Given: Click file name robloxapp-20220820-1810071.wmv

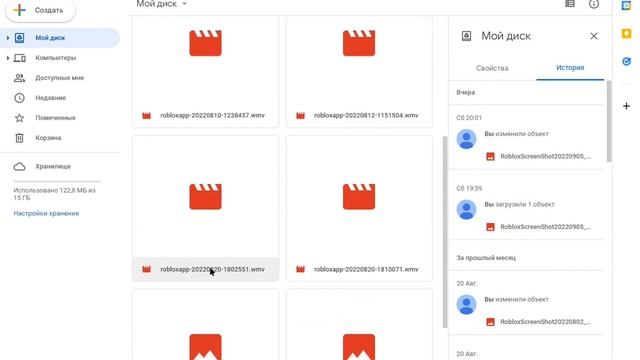Looking at the screenshot, I should 366,269.
